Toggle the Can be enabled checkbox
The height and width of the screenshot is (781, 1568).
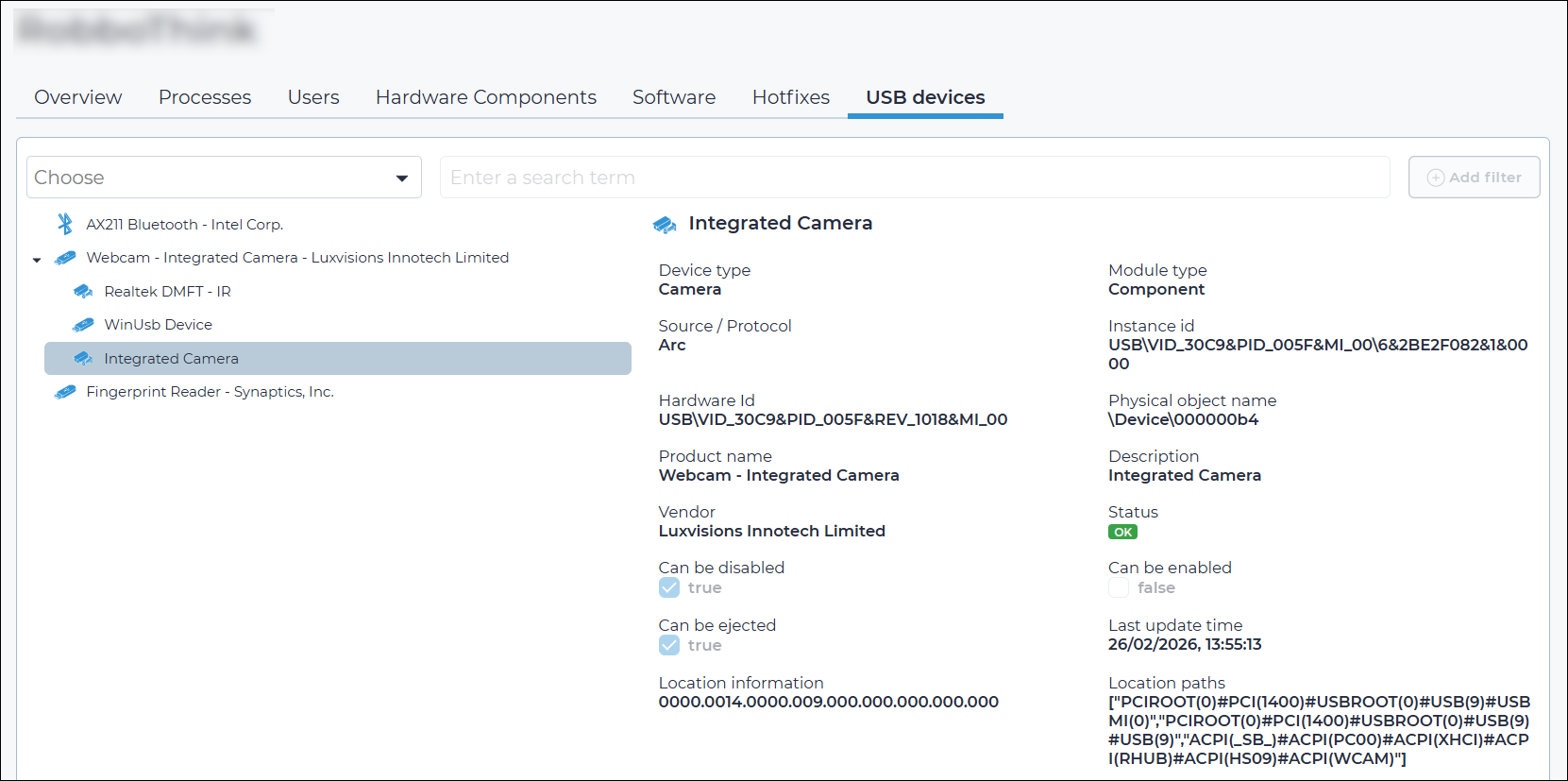click(x=1119, y=587)
